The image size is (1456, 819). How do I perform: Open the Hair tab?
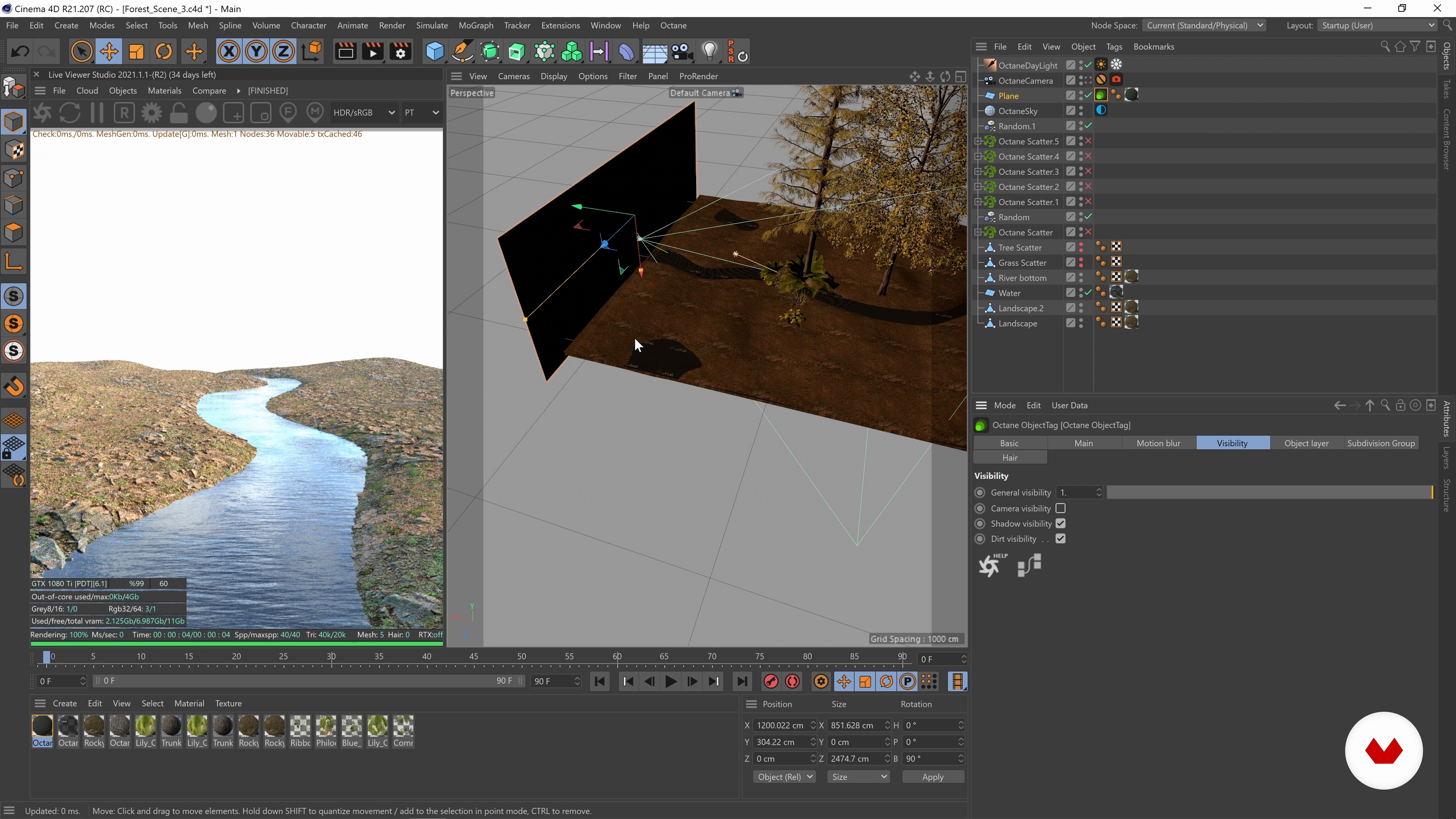(x=1010, y=457)
